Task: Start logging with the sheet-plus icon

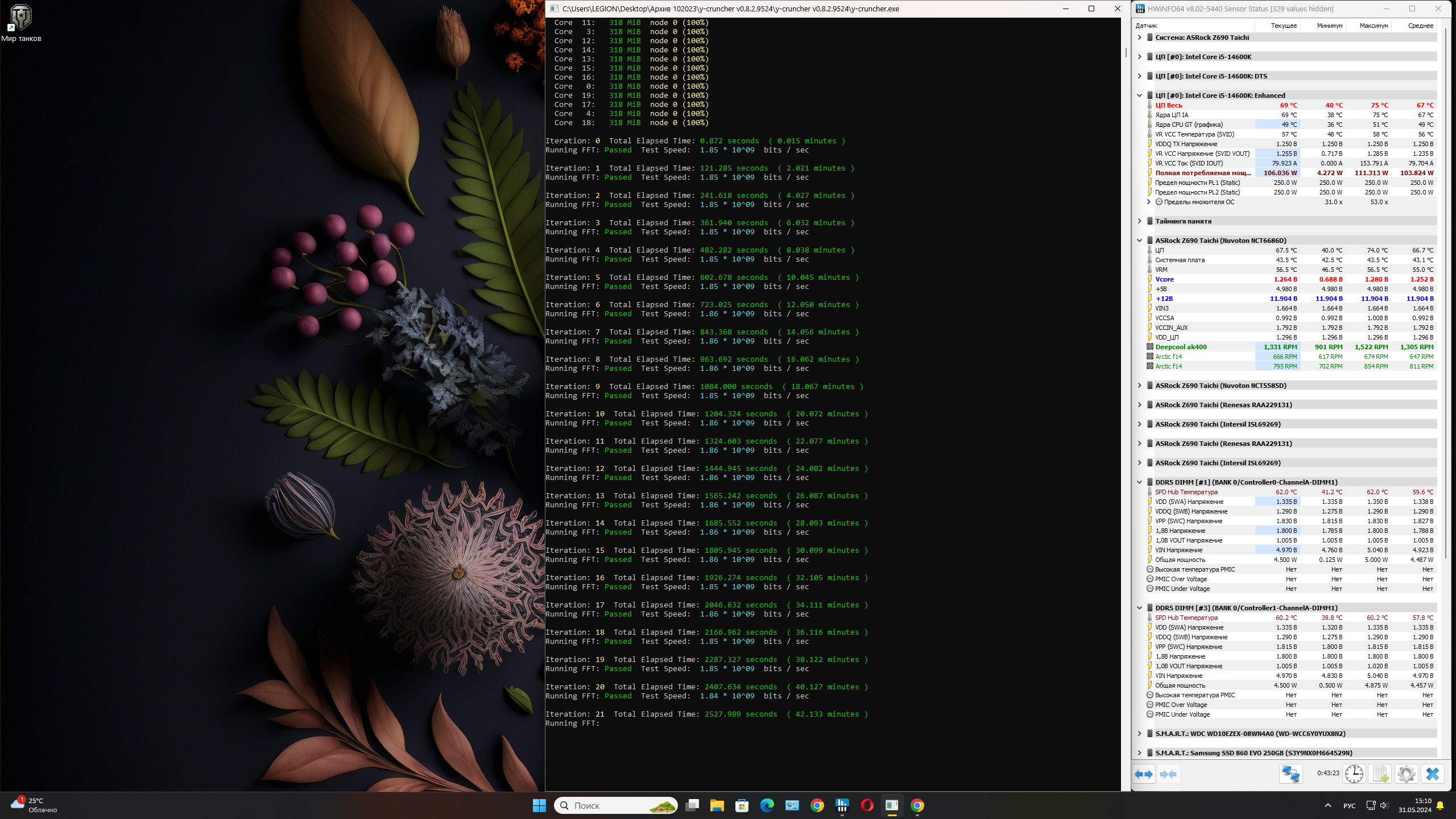Action: (x=1380, y=774)
